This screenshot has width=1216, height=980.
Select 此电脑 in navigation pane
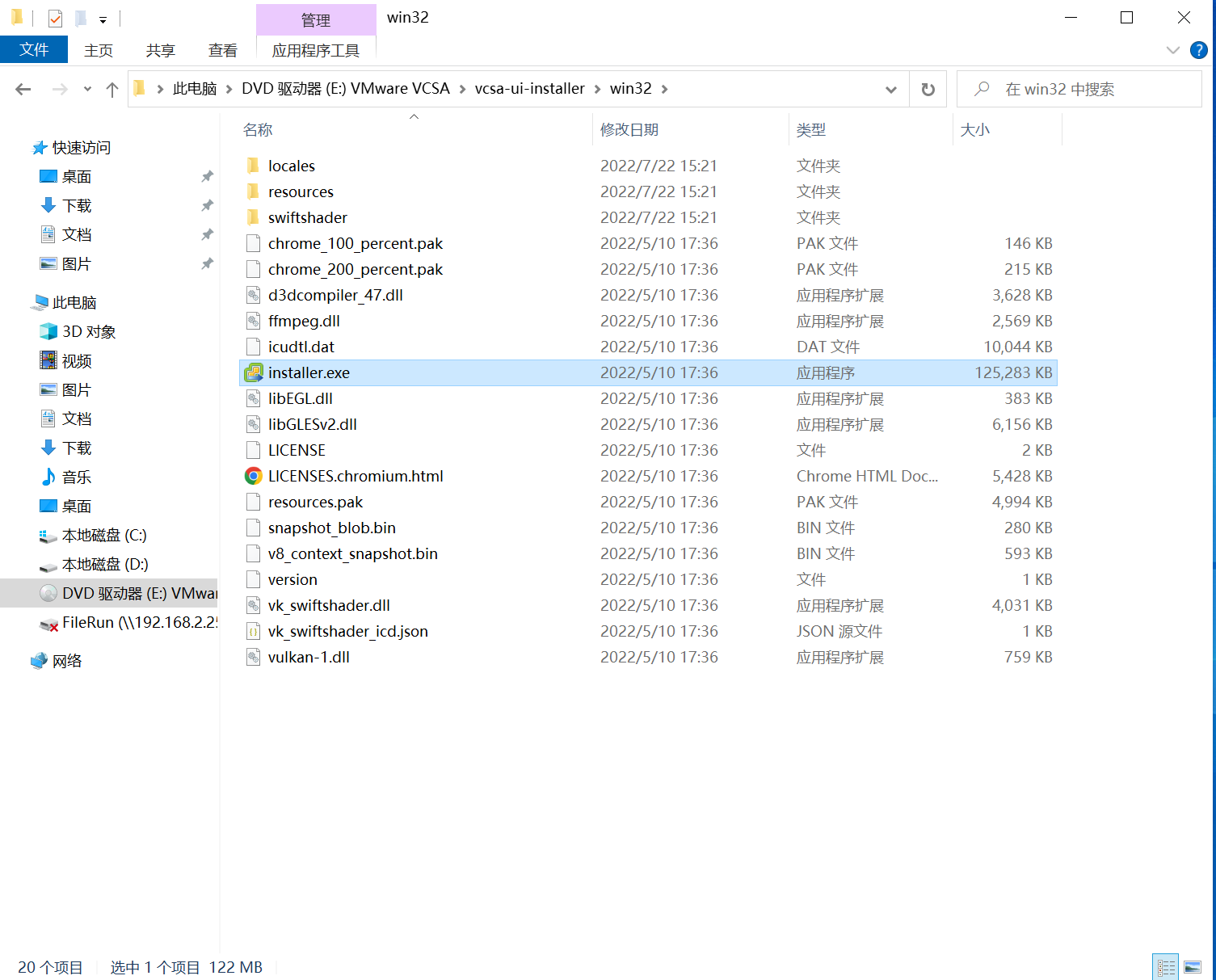64,302
